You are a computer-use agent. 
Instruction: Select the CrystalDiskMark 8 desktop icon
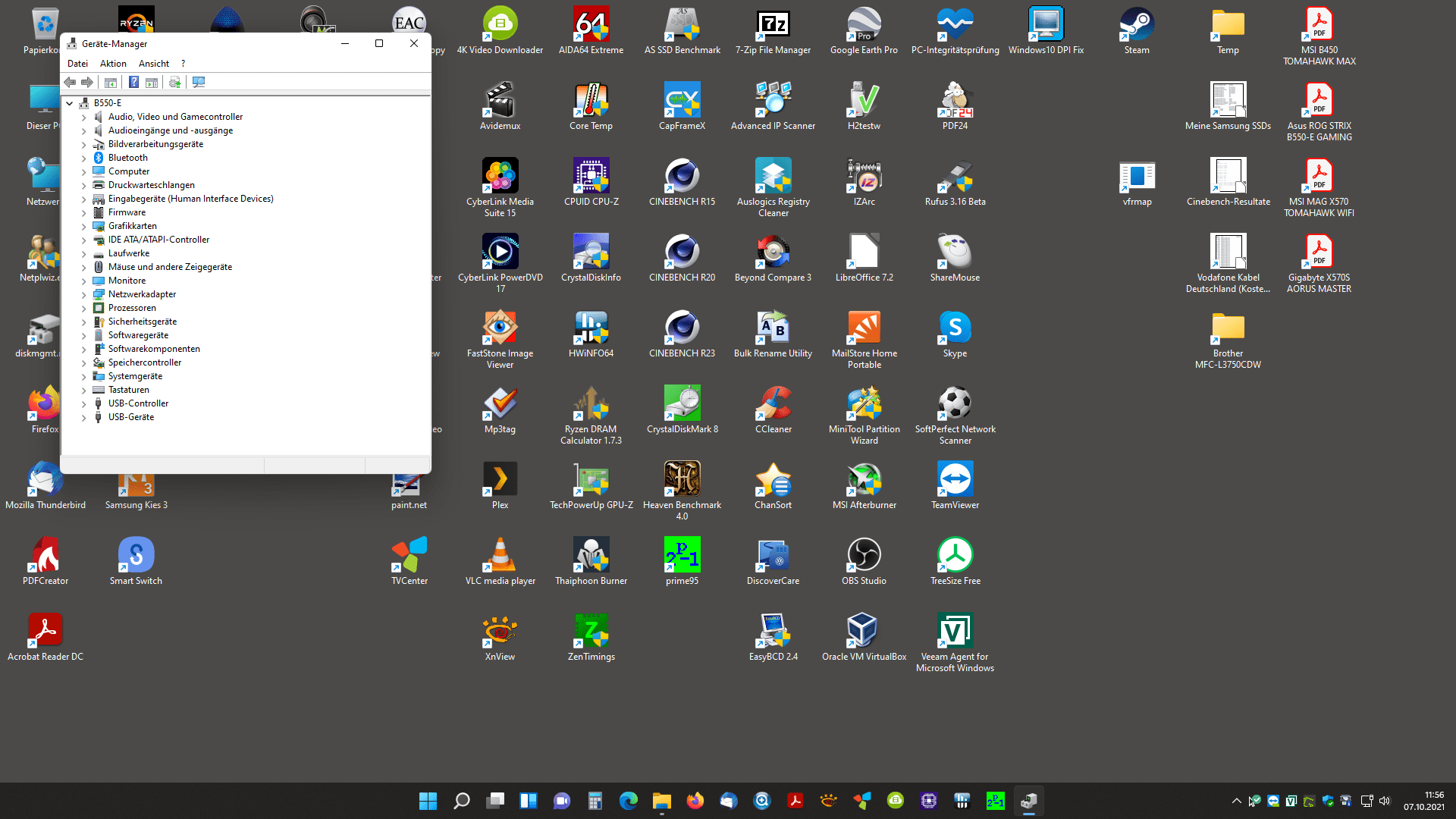click(682, 410)
